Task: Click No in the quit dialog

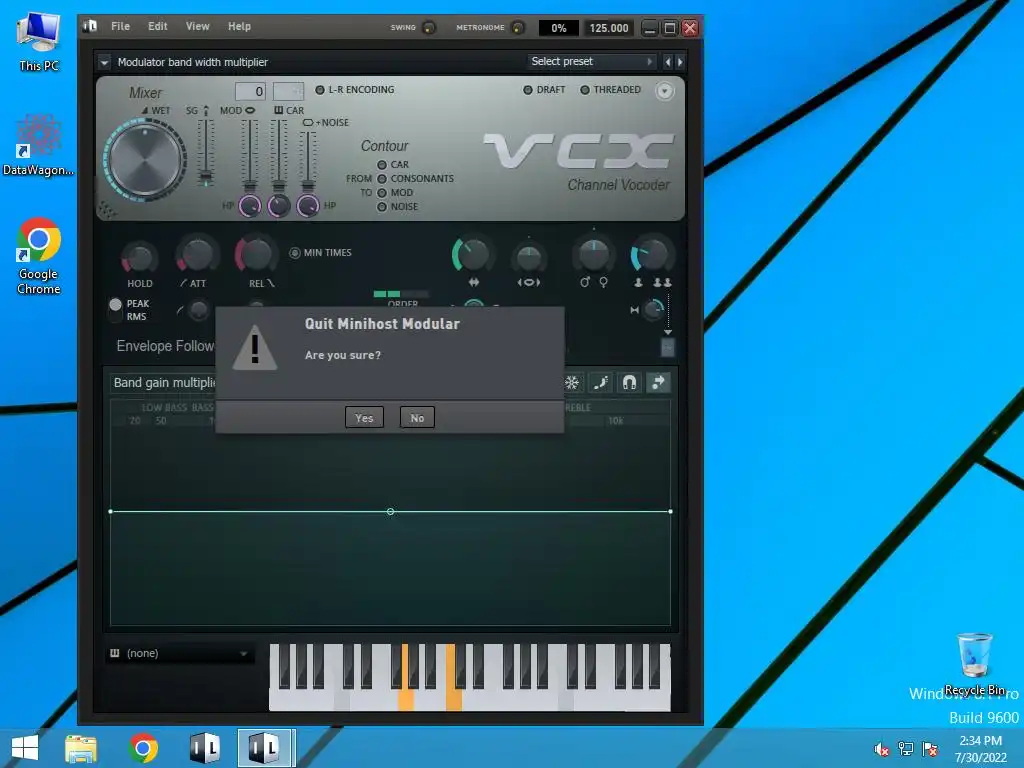Action: 417,418
